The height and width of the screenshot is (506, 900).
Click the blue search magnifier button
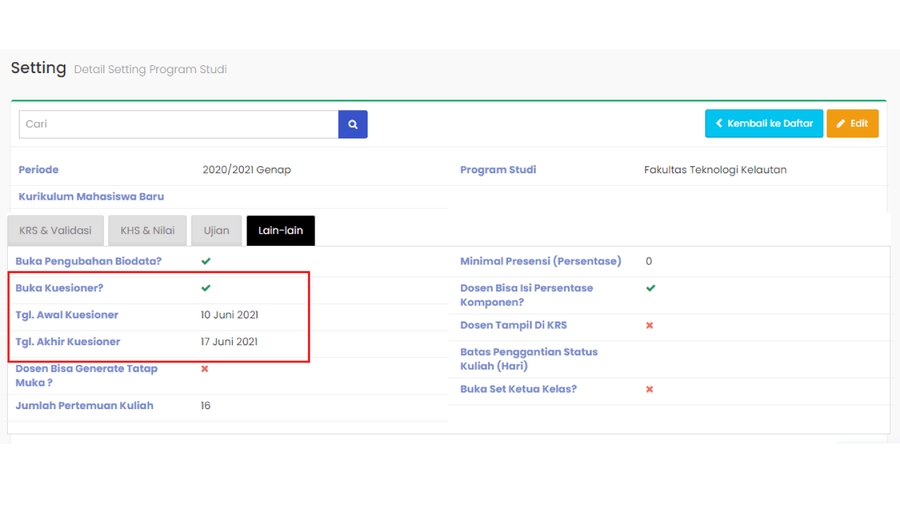tap(353, 124)
